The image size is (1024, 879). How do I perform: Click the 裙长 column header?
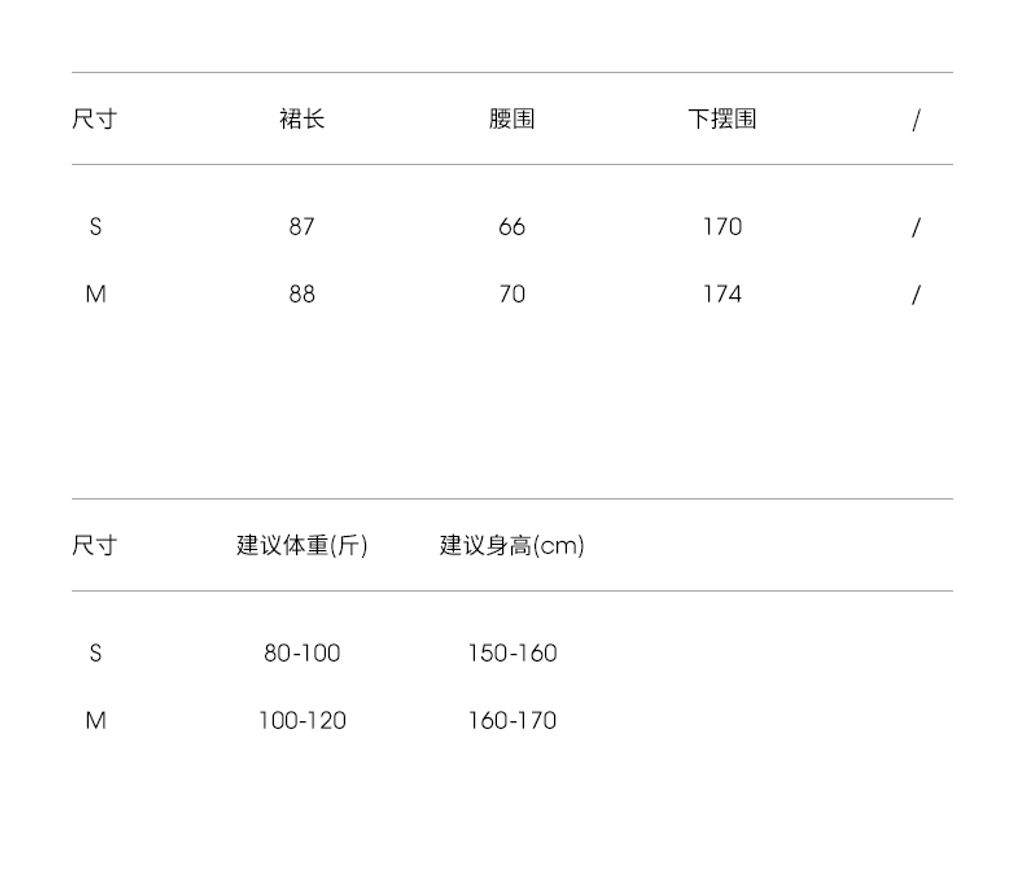coord(302,119)
